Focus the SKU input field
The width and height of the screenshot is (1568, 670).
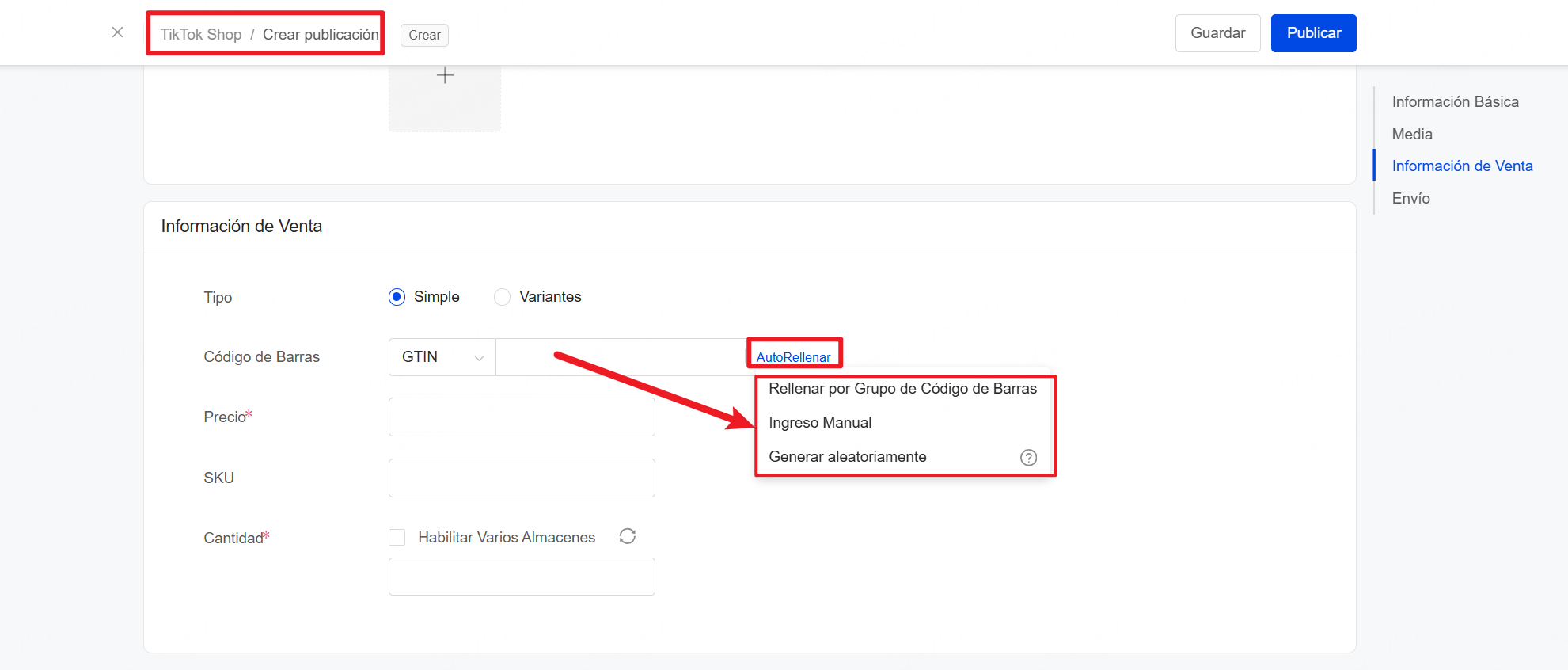[522, 478]
